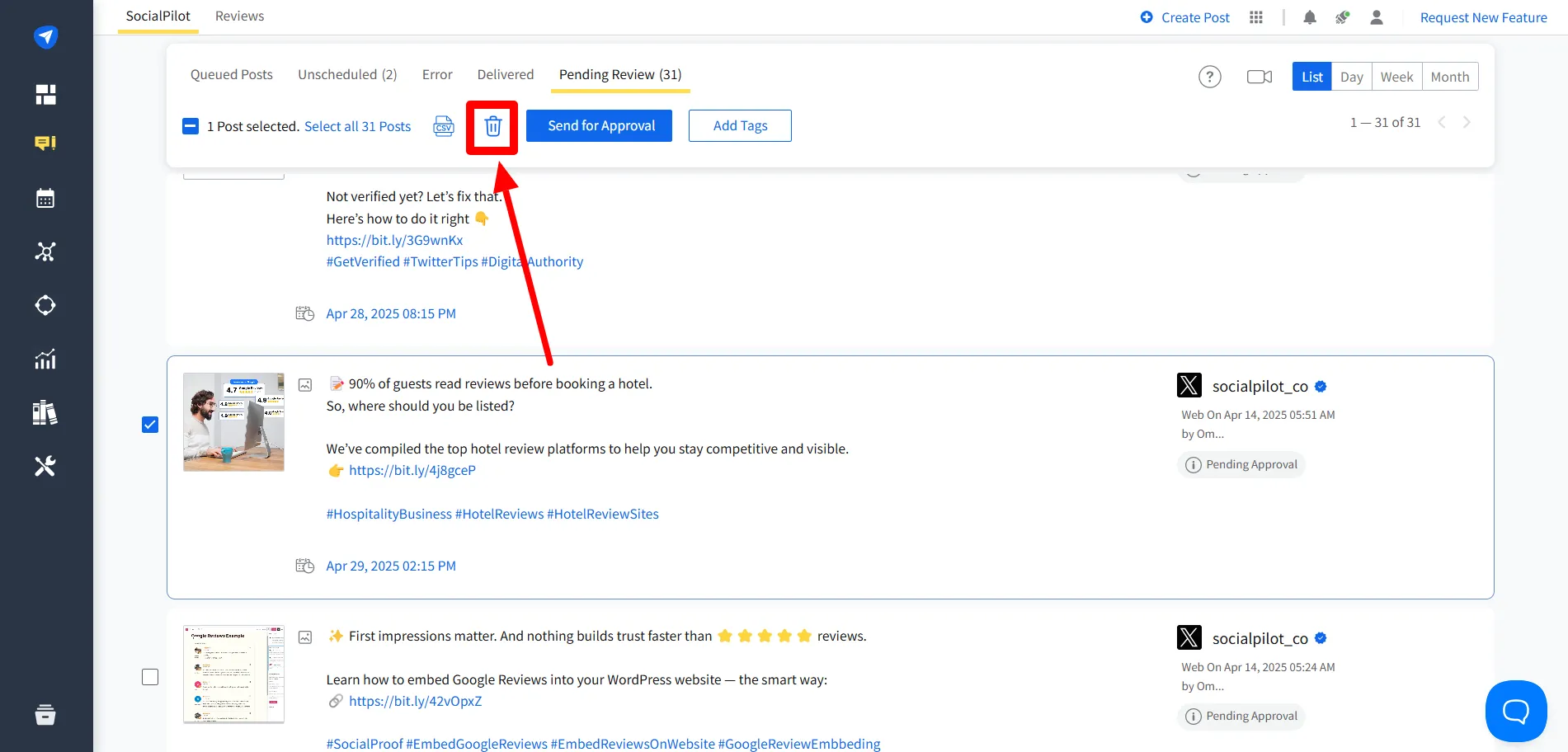Image resolution: width=1568 pixels, height=752 pixels.
Task: Go to next page arrow
Action: click(x=1467, y=122)
